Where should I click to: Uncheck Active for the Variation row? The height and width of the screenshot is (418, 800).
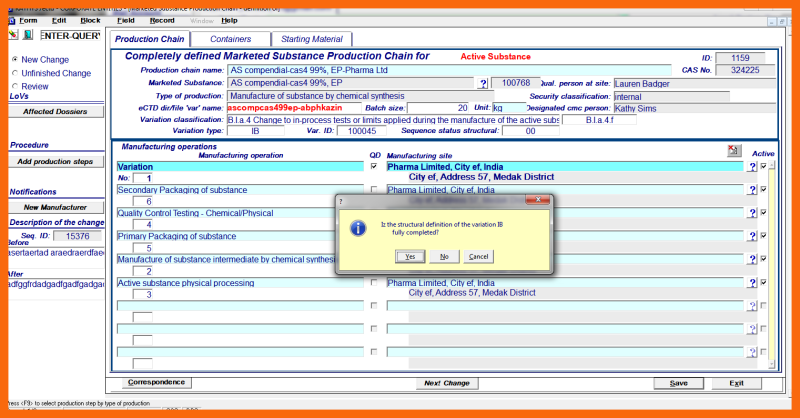pyautogui.click(x=763, y=166)
